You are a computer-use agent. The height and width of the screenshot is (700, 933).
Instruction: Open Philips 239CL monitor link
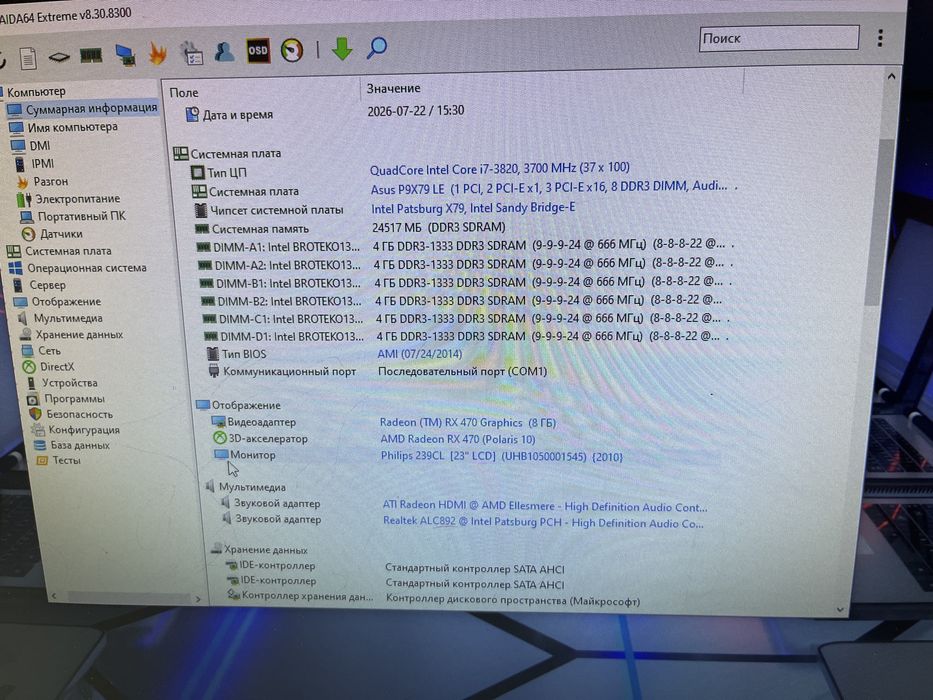pos(502,457)
